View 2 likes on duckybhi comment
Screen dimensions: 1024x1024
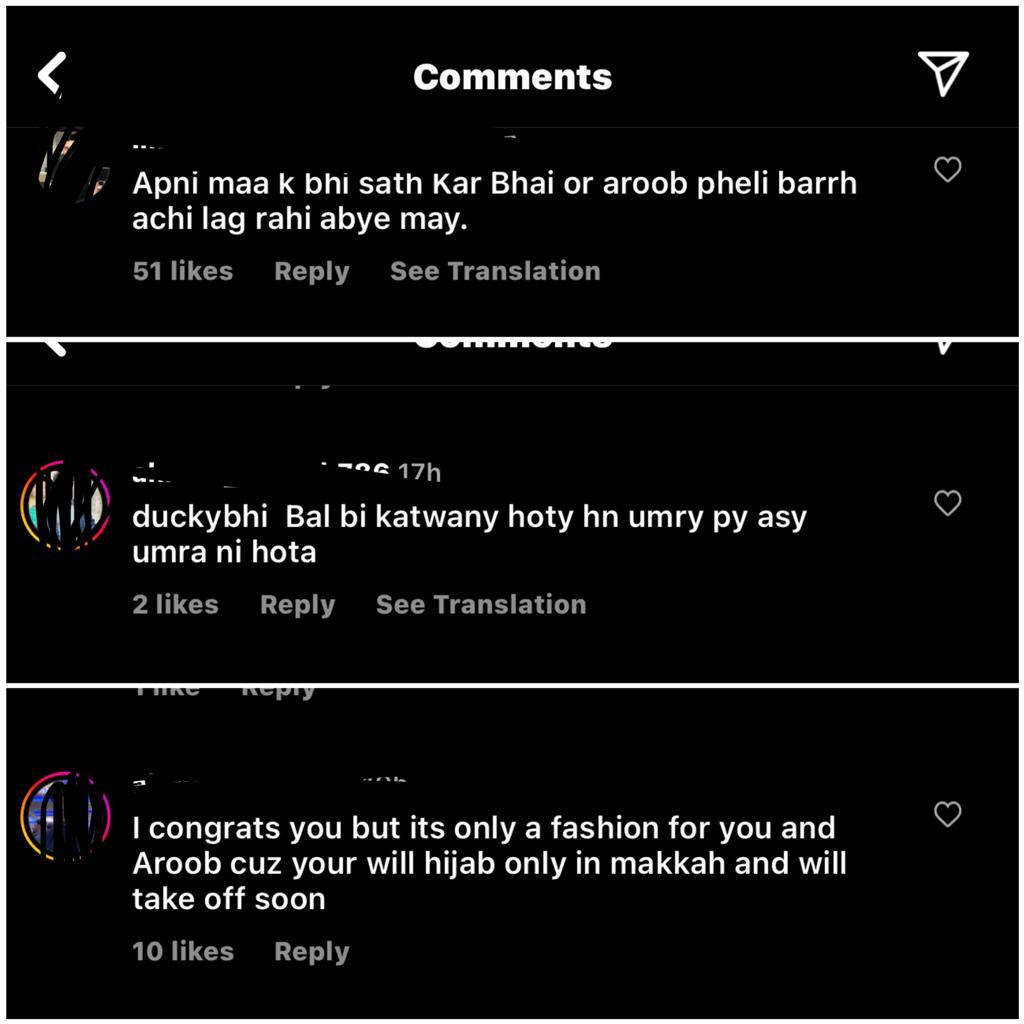click(x=175, y=604)
